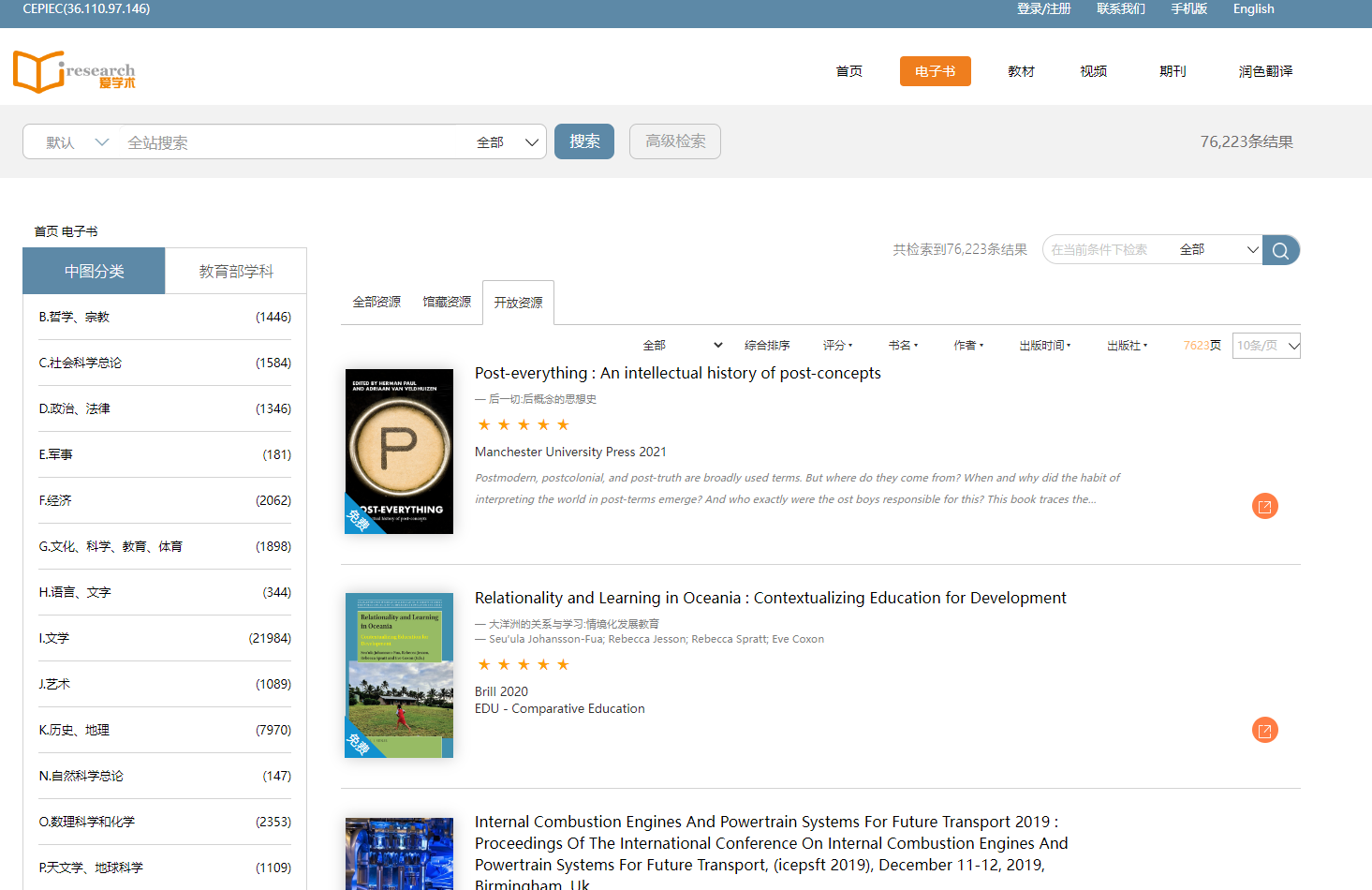Sort results by 书名 title
The height and width of the screenshot is (890, 1372).
pyautogui.click(x=903, y=346)
